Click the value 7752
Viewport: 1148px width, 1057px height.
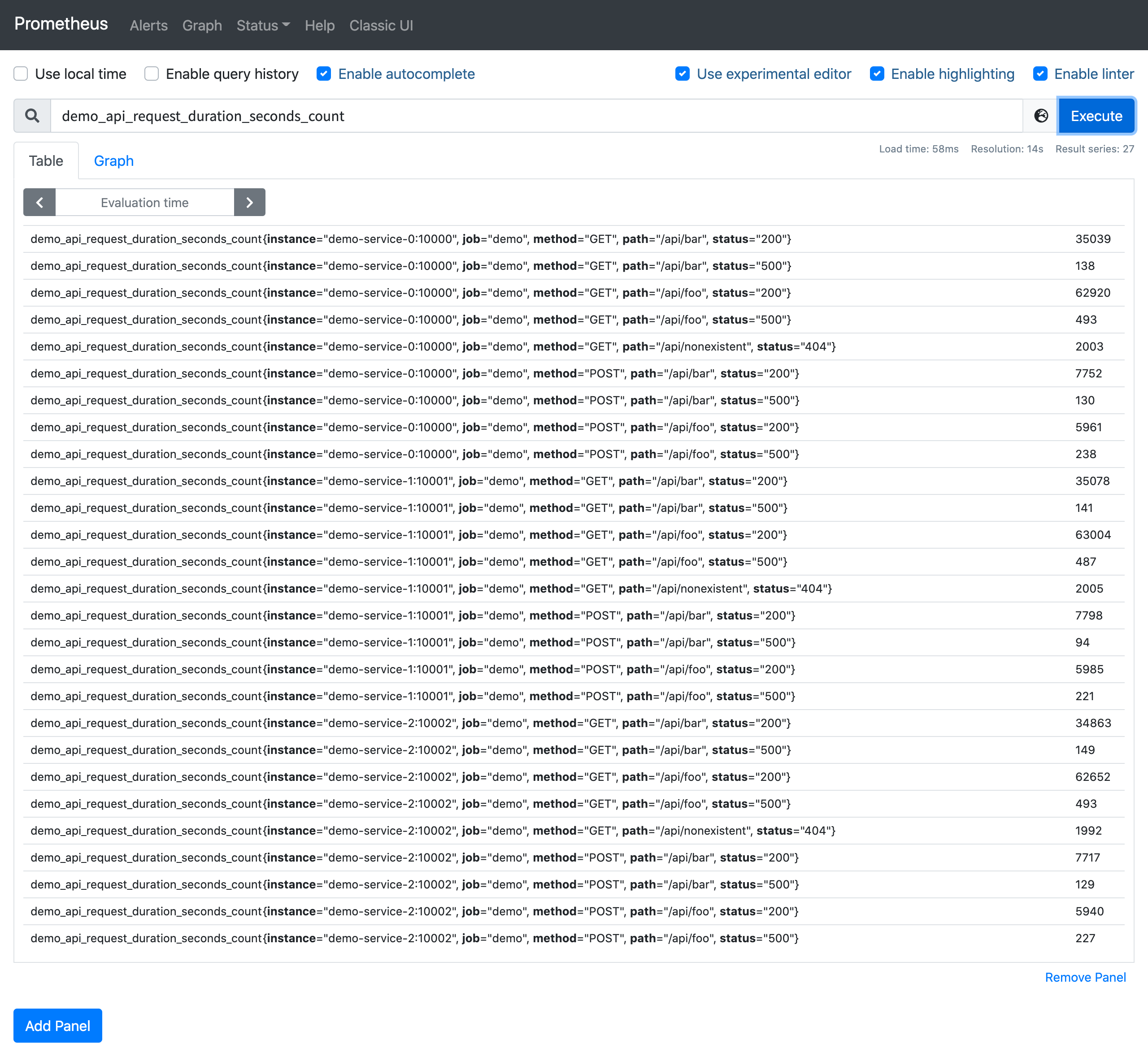[1089, 373]
